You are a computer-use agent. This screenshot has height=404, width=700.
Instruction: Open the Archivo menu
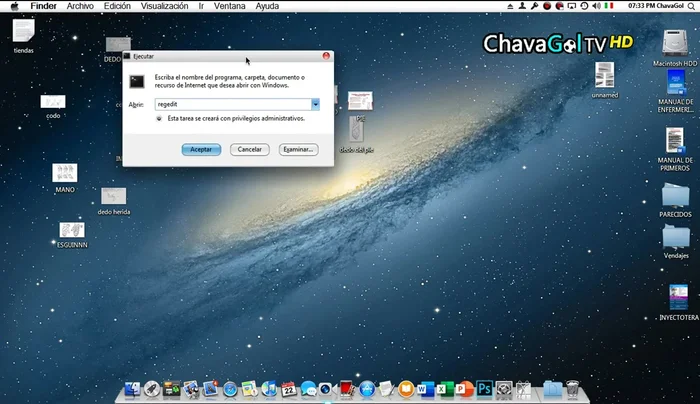pos(80,6)
